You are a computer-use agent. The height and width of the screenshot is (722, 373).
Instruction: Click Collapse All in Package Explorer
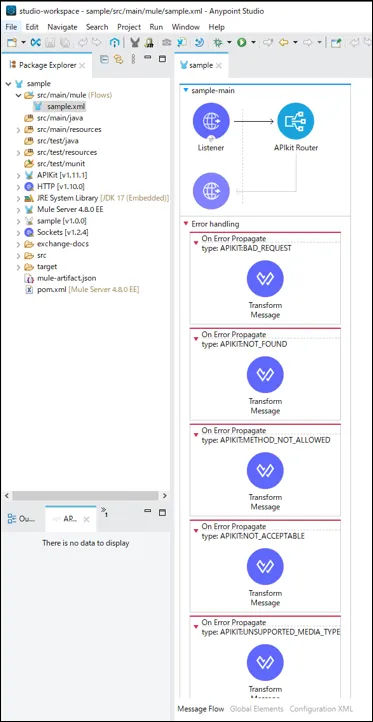tap(105, 59)
